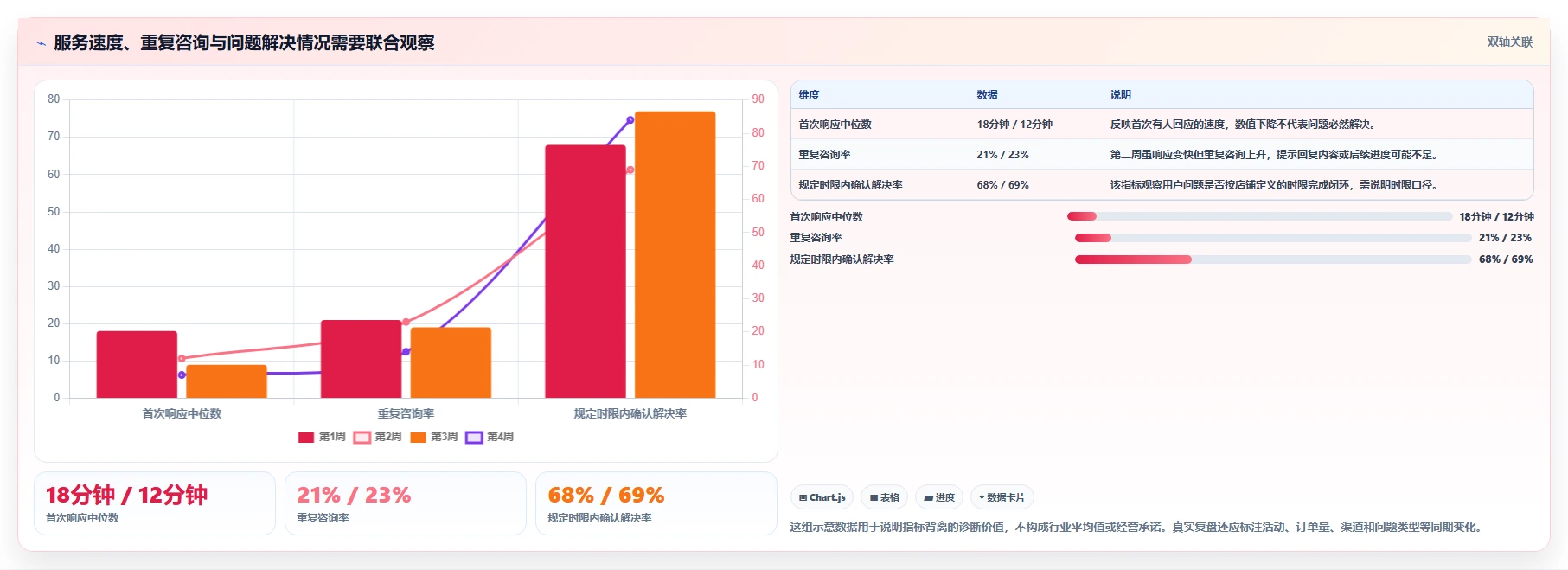This screenshot has width=1568, height=570.
Task: Click the 80 tick on the left y-axis
Action: tap(54, 99)
